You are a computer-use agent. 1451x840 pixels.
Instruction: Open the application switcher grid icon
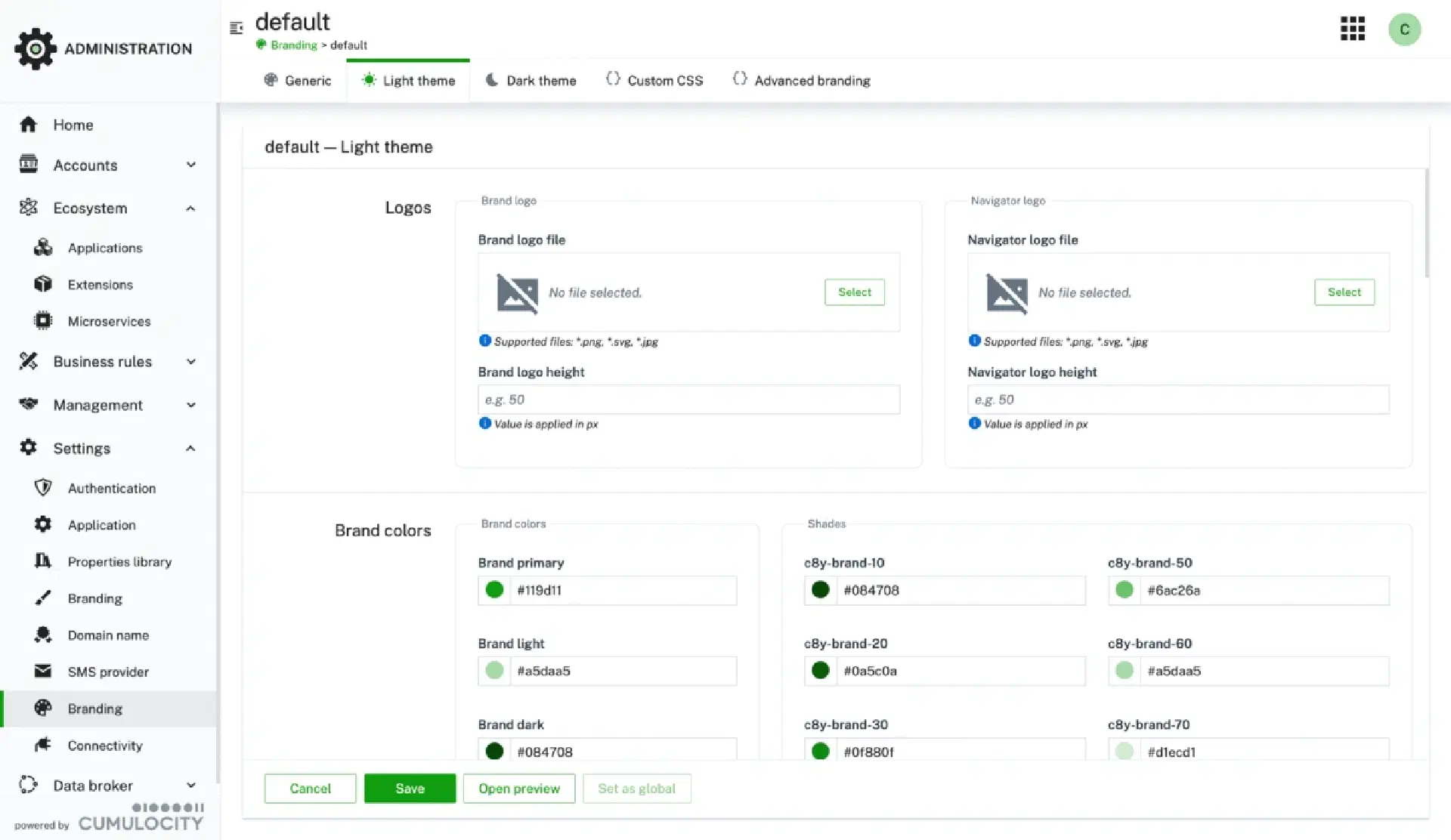tap(1352, 29)
